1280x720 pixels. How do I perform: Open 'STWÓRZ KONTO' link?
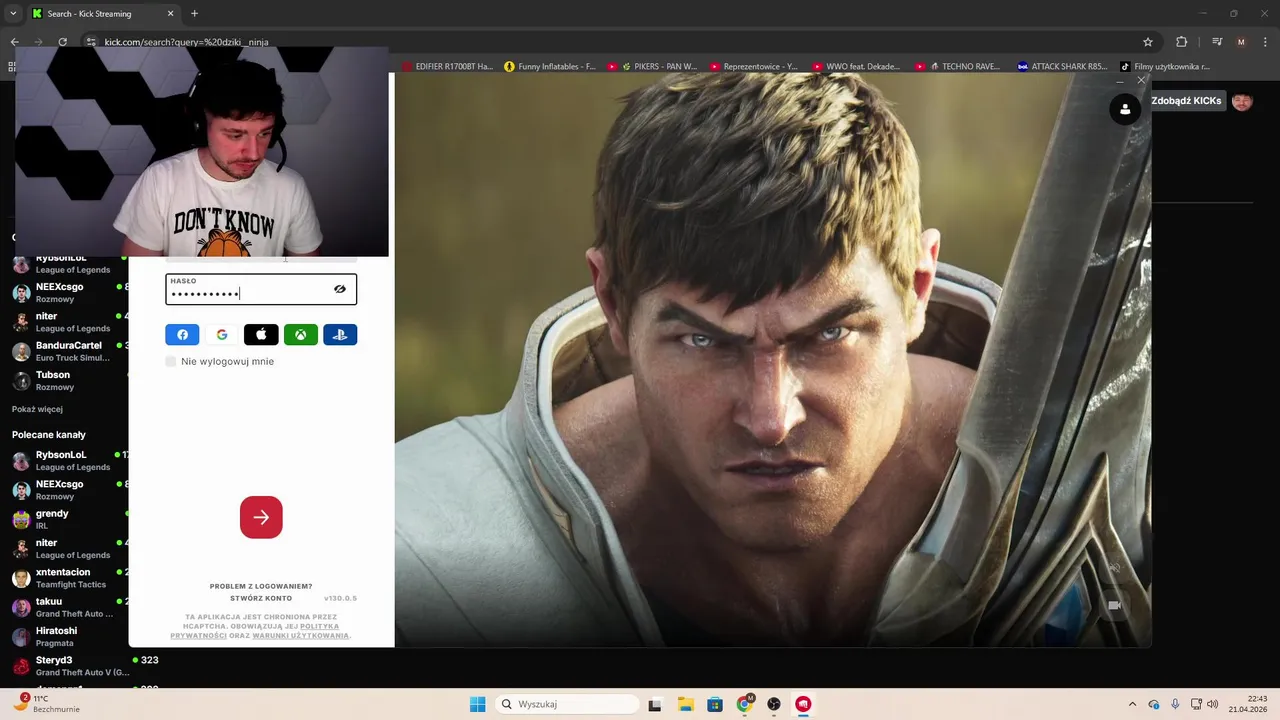click(x=261, y=598)
